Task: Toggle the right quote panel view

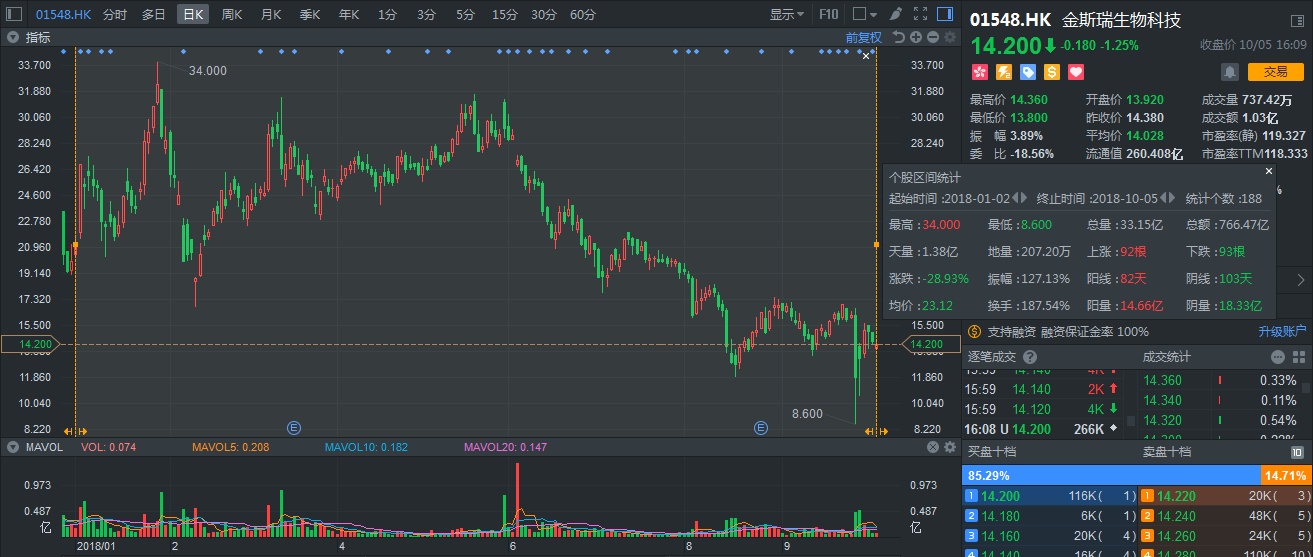Action: tap(946, 14)
